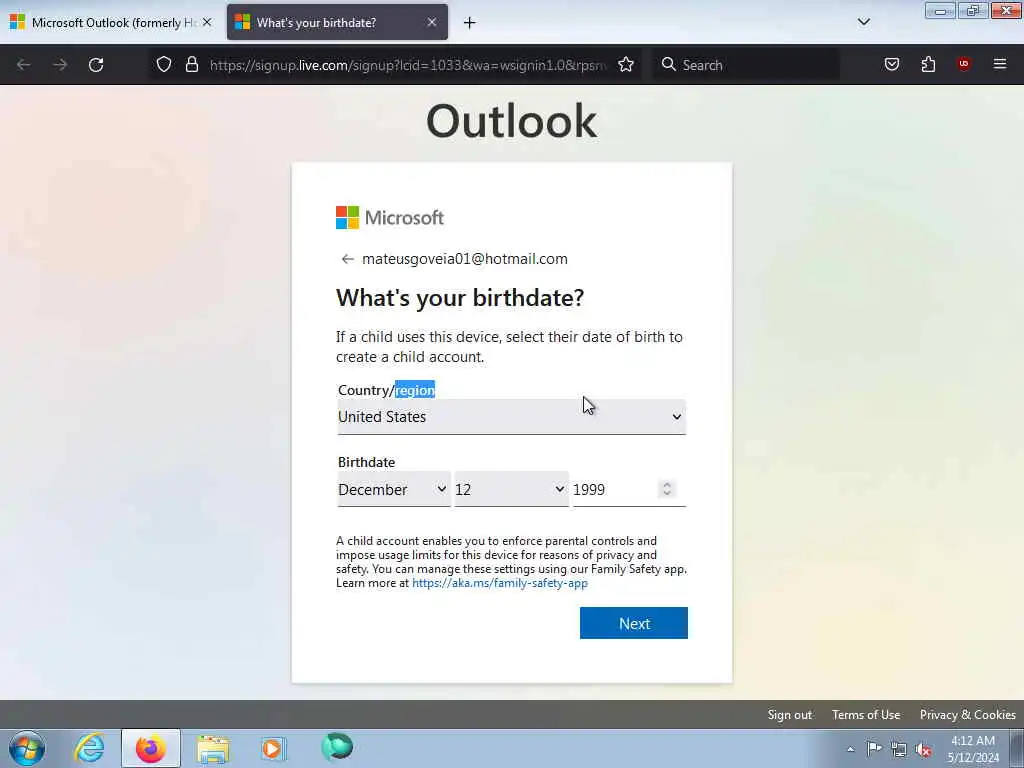Bookmark this page with the star icon
The width and height of the screenshot is (1024, 768).
click(626, 65)
